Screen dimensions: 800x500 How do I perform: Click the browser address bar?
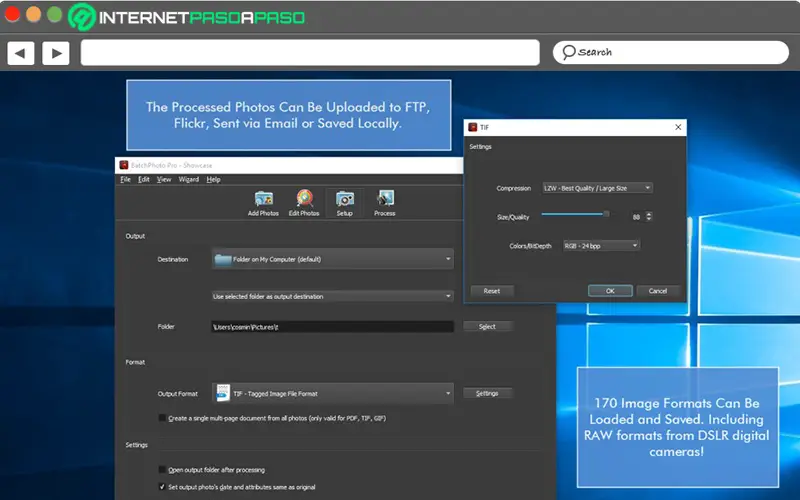pos(310,53)
